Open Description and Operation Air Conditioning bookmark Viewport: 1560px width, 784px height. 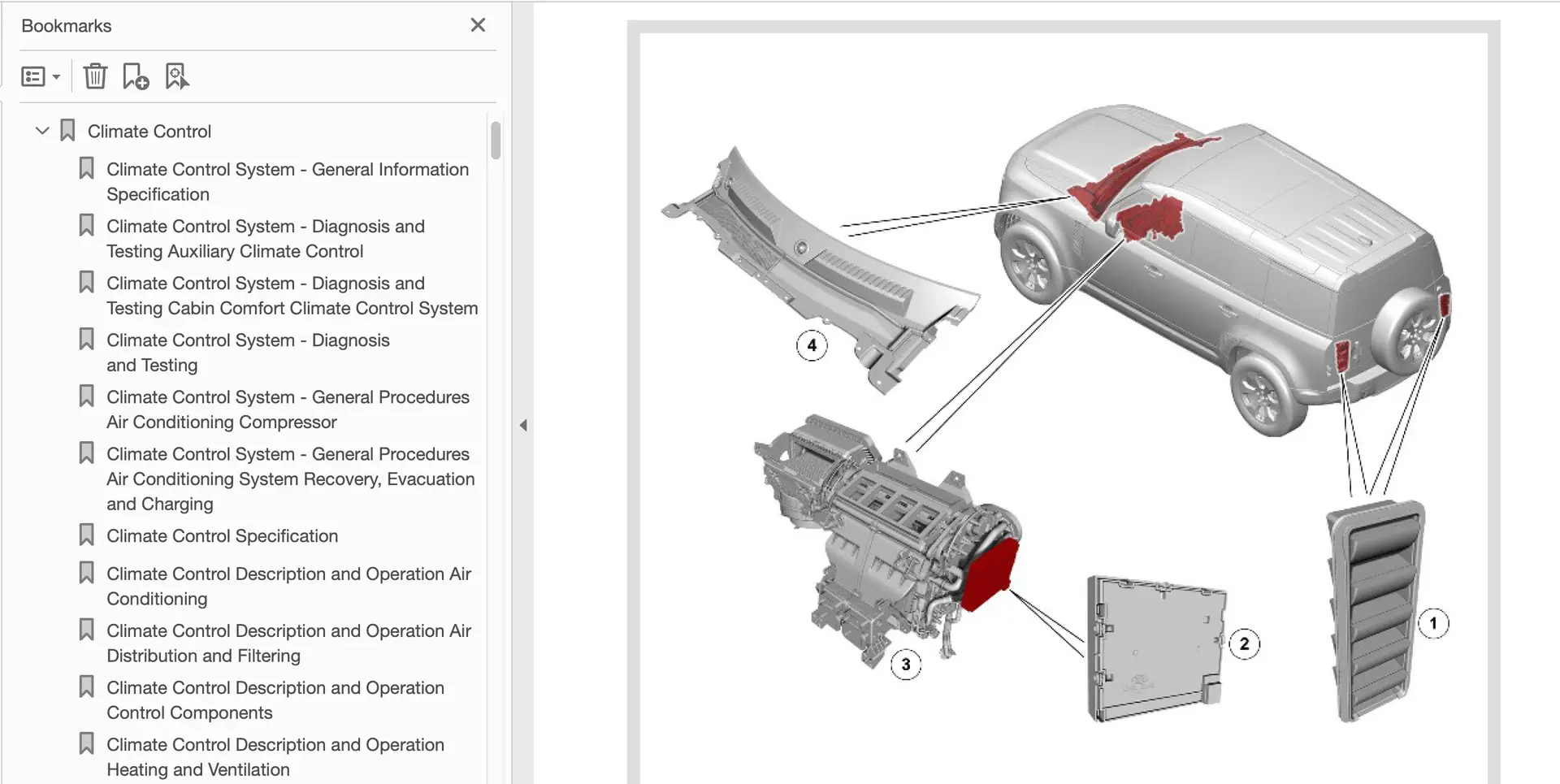pos(288,586)
